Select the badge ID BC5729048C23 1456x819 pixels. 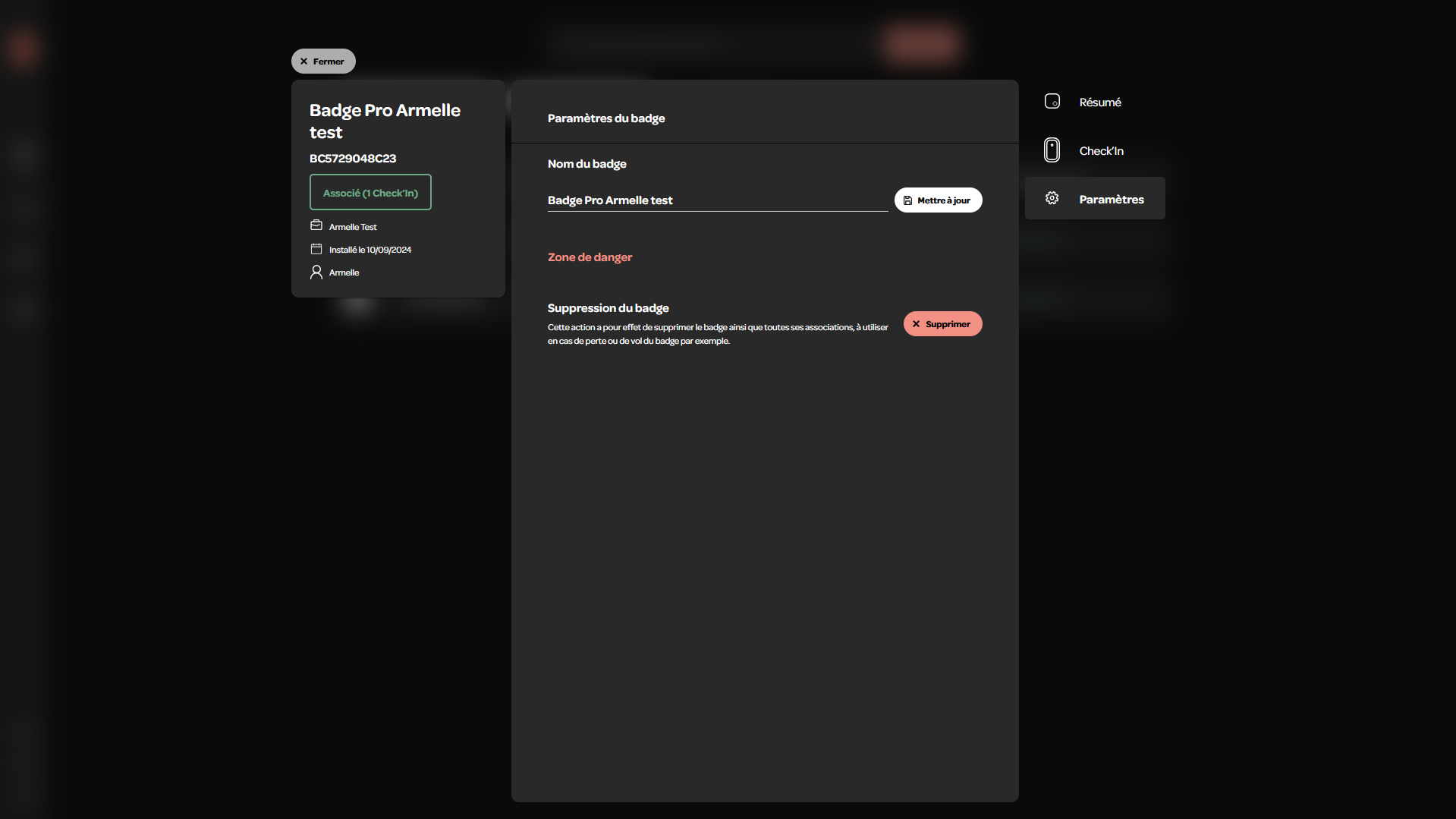pyautogui.click(x=353, y=159)
